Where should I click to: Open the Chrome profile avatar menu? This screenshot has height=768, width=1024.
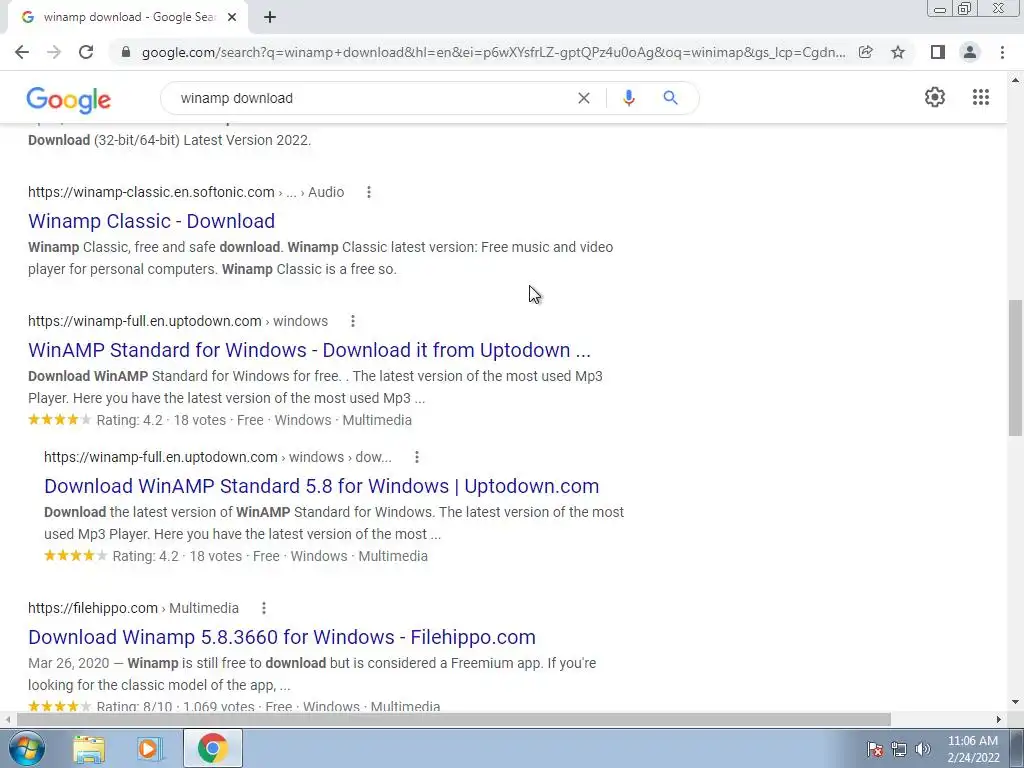(x=970, y=52)
